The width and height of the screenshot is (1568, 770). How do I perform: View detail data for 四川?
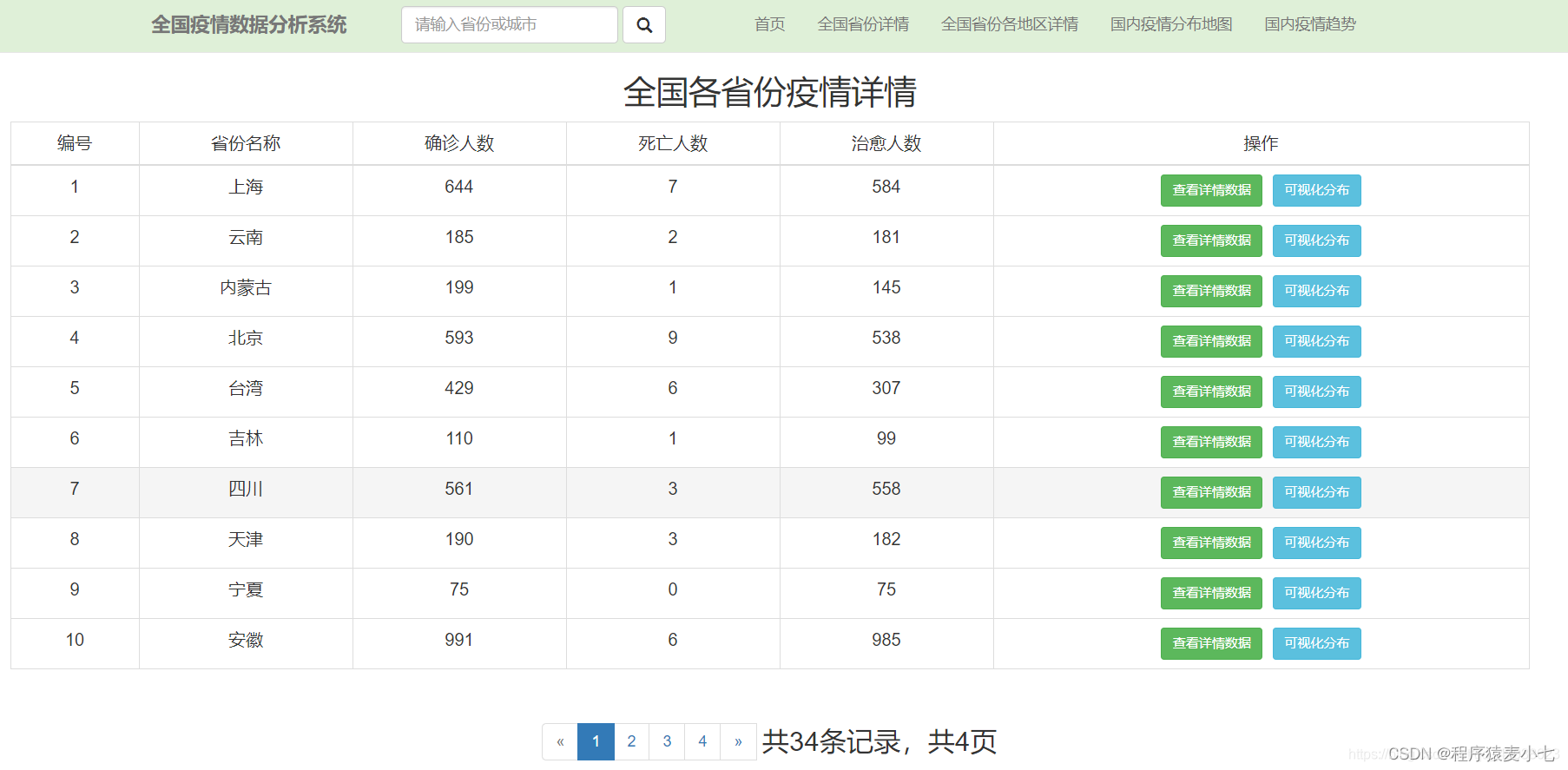[1211, 493]
